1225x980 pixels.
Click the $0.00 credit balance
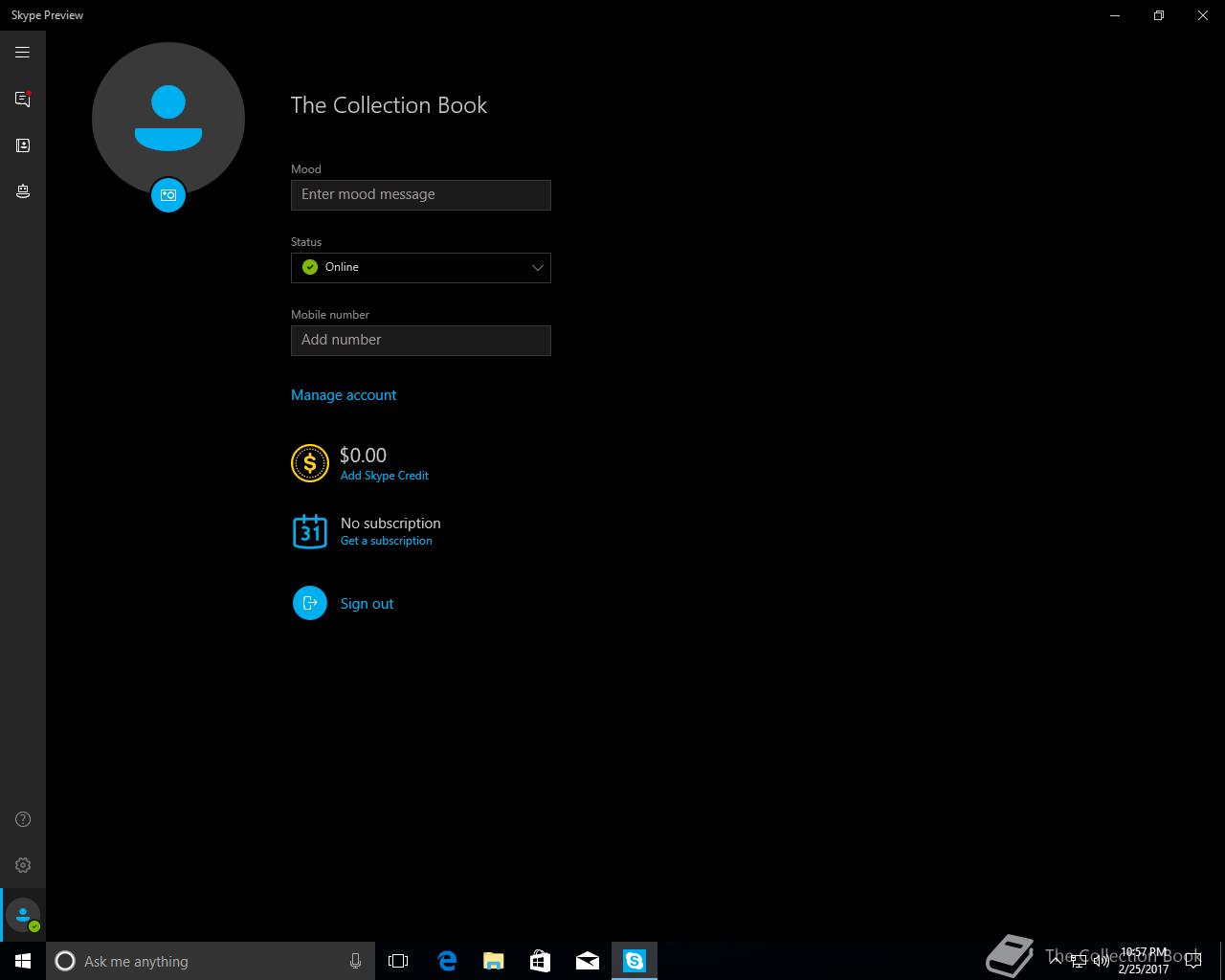(x=364, y=456)
